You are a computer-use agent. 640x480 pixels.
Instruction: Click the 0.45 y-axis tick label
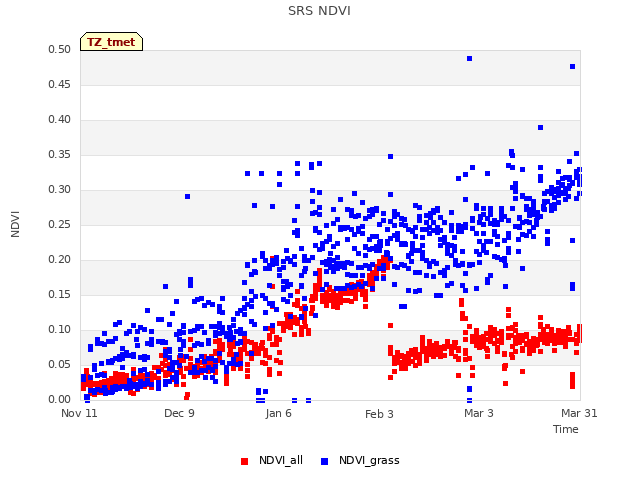[60, 84]
